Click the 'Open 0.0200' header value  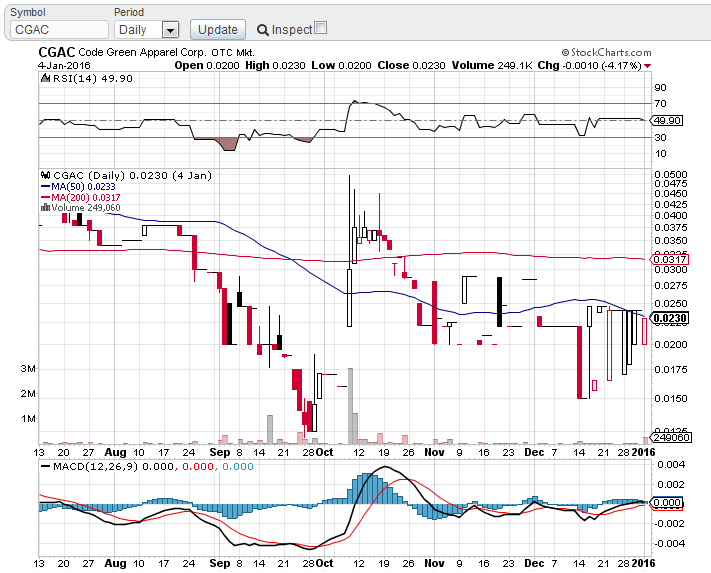tap(207, 66)
